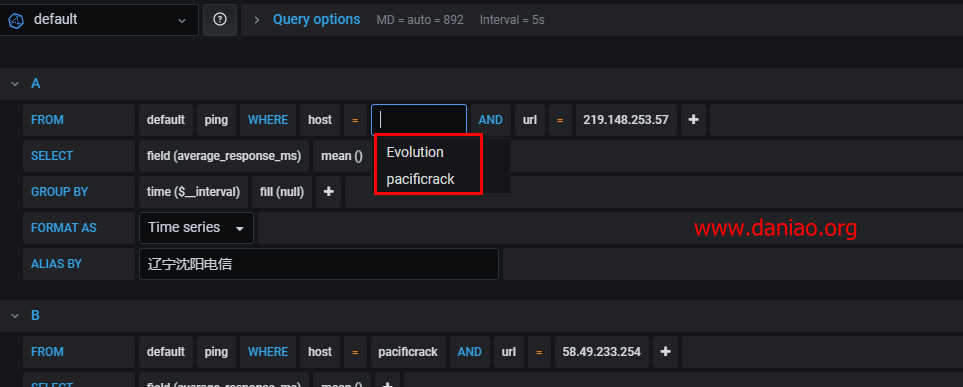963x387 pixels.
Task: Collapse query B chevron
Action: click(x=15, y=315)
